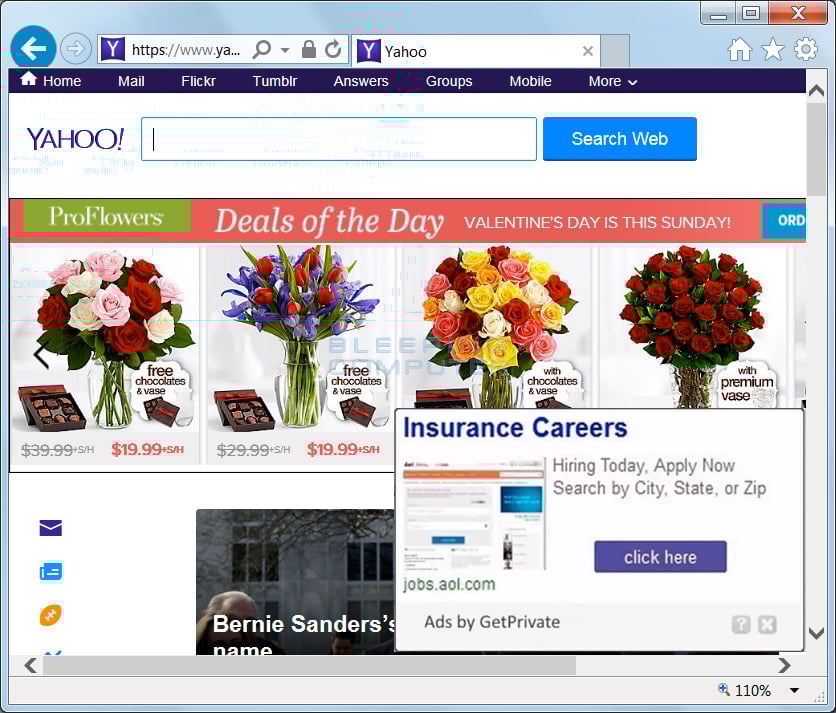
Task: Click the Deals of the Day banner text
Action: (x=329, y=221)
